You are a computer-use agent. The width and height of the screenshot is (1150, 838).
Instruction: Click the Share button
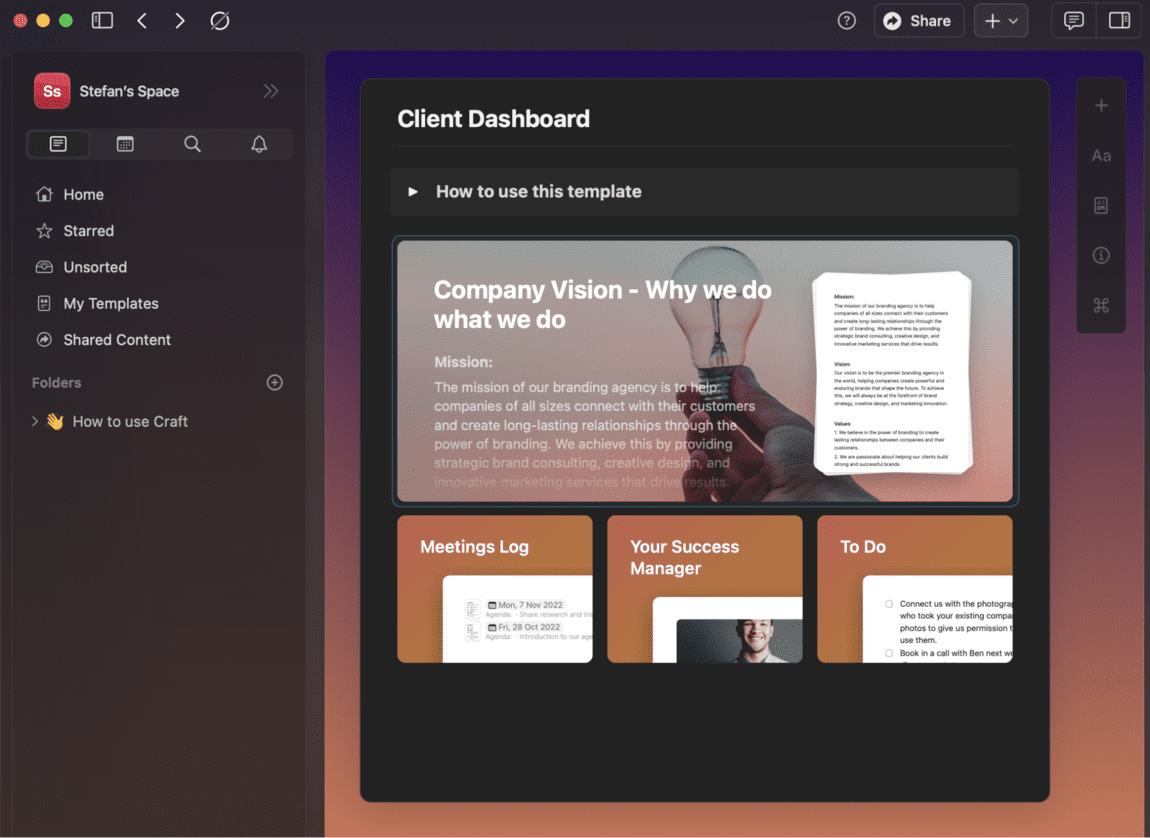click(918, 21)
